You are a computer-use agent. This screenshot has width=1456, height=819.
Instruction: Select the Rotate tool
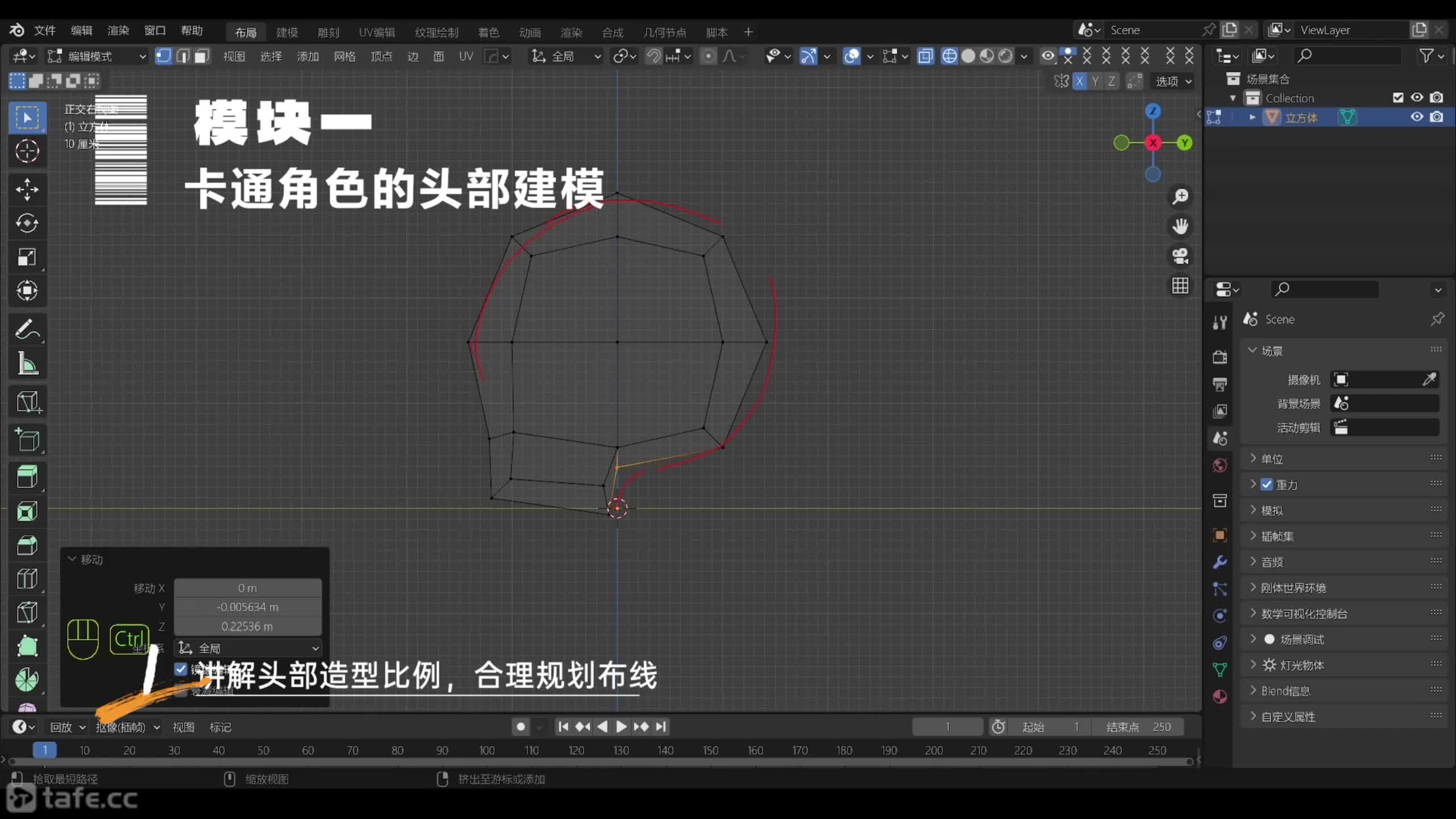27,223
